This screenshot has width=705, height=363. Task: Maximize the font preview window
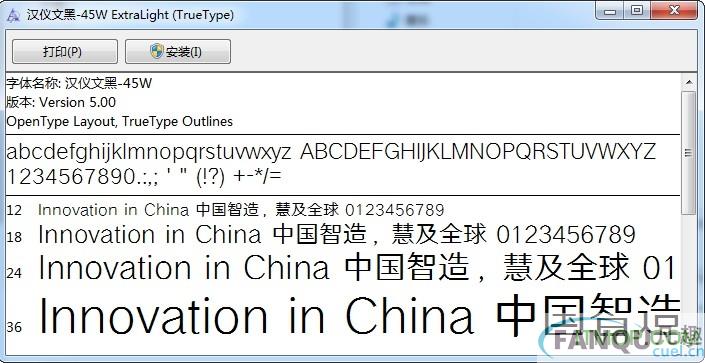tap(637, 10)
